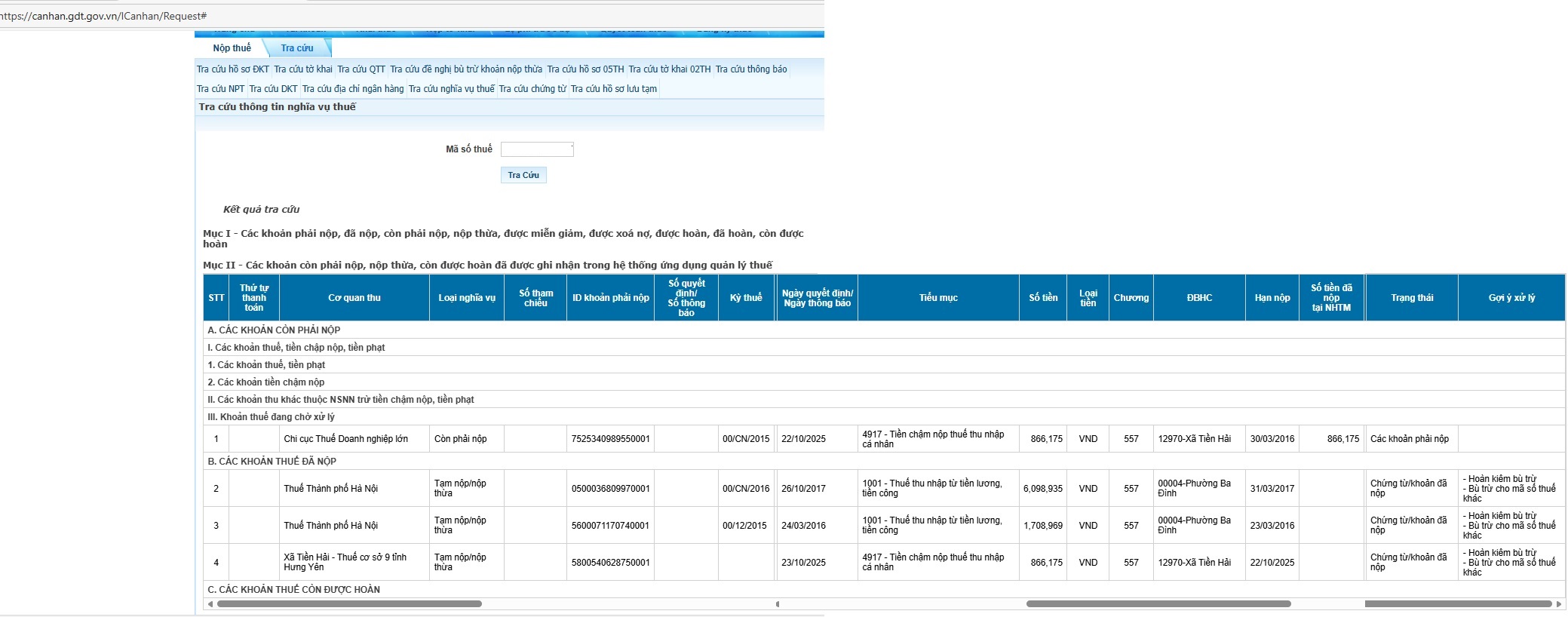Select Tra cứu tờ khai menu item
The height and width of the screenshot is (617, 1568).
coord(303,69)
